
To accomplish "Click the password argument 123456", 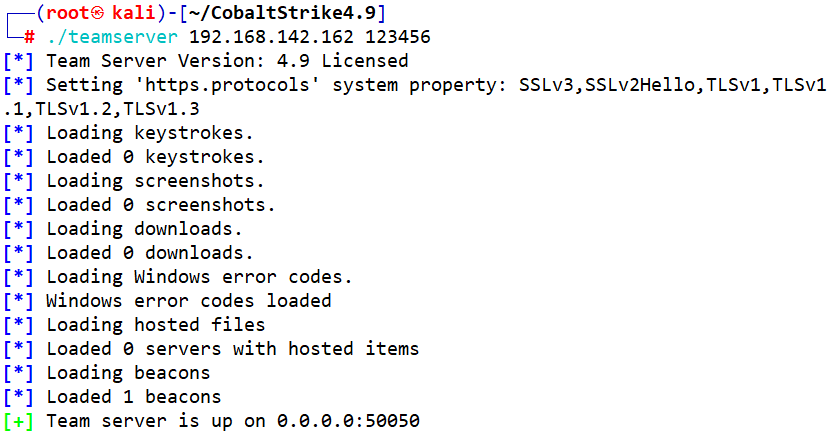I will (398, 37).
